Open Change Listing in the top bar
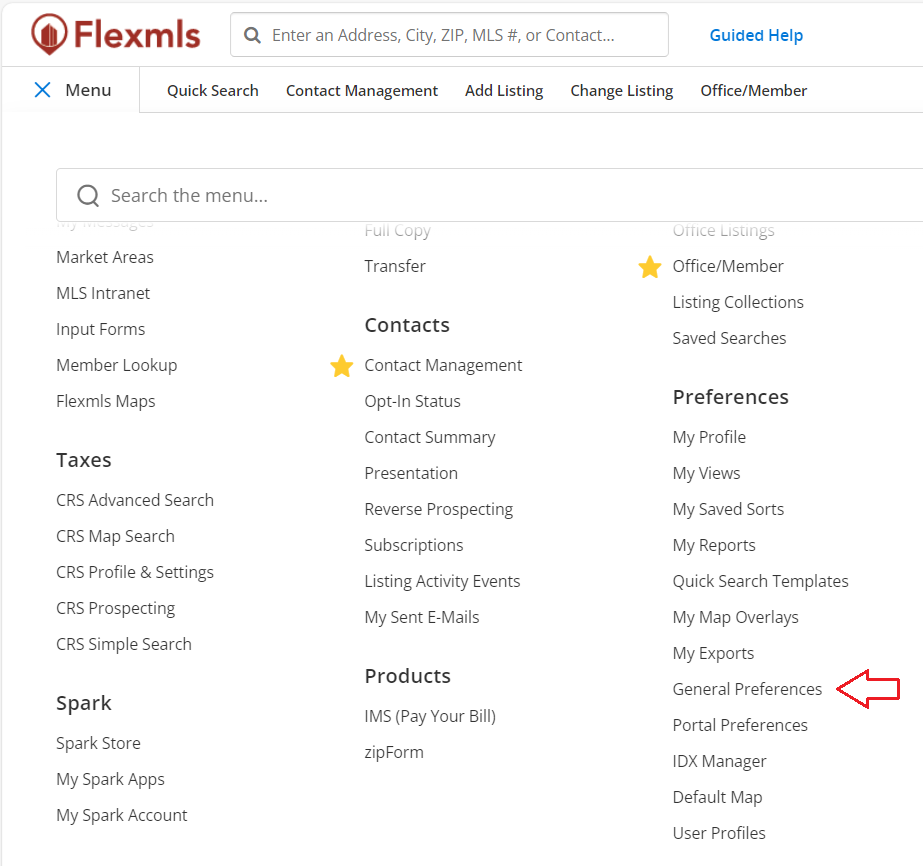The image size is (923, 866). pos(621,91)
